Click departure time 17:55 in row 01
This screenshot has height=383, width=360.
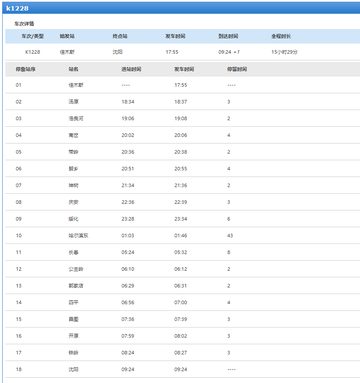181,85
